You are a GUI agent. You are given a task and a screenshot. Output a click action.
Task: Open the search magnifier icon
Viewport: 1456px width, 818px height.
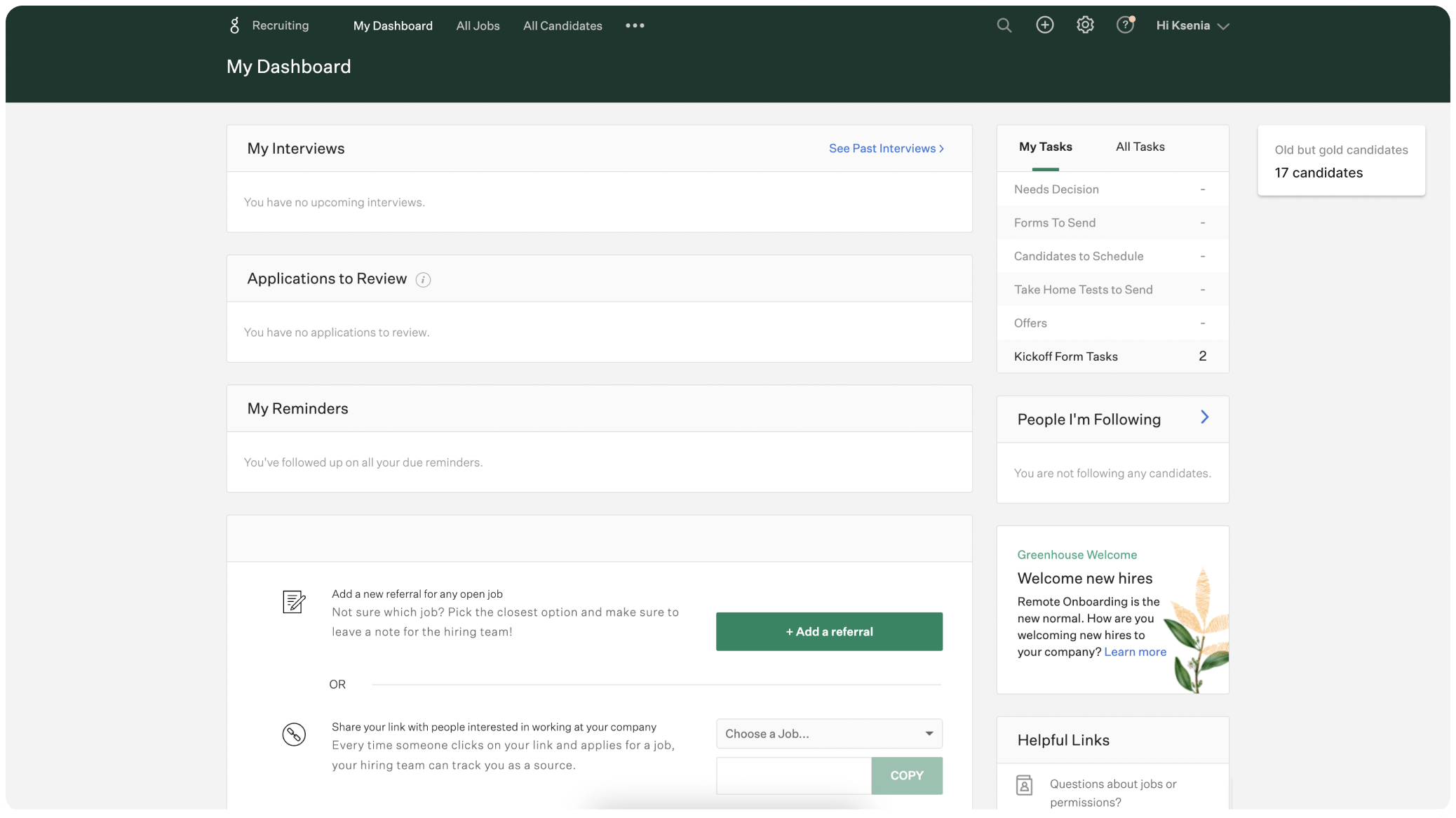coord(1004,25)
